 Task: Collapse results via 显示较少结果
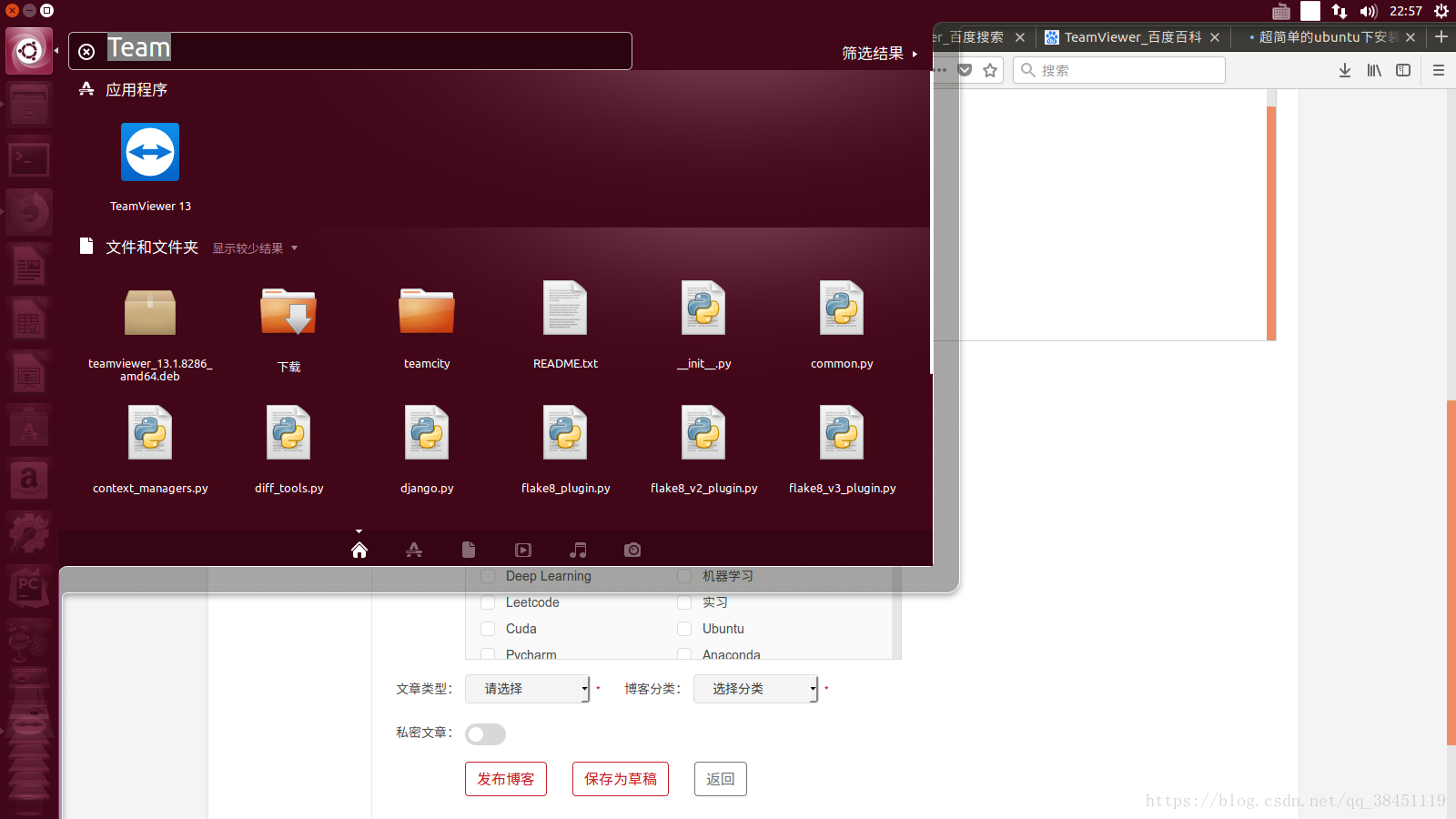[x=255, y=248]
